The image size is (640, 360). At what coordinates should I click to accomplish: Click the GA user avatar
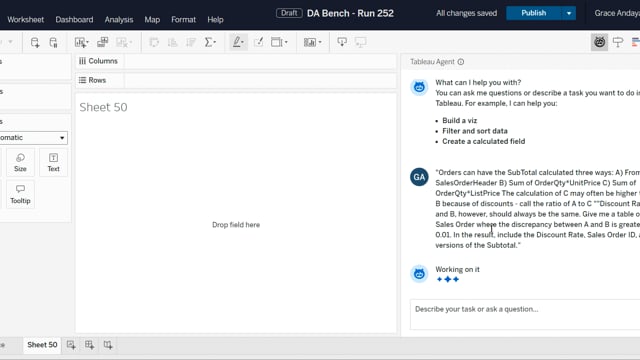point(419,177)
